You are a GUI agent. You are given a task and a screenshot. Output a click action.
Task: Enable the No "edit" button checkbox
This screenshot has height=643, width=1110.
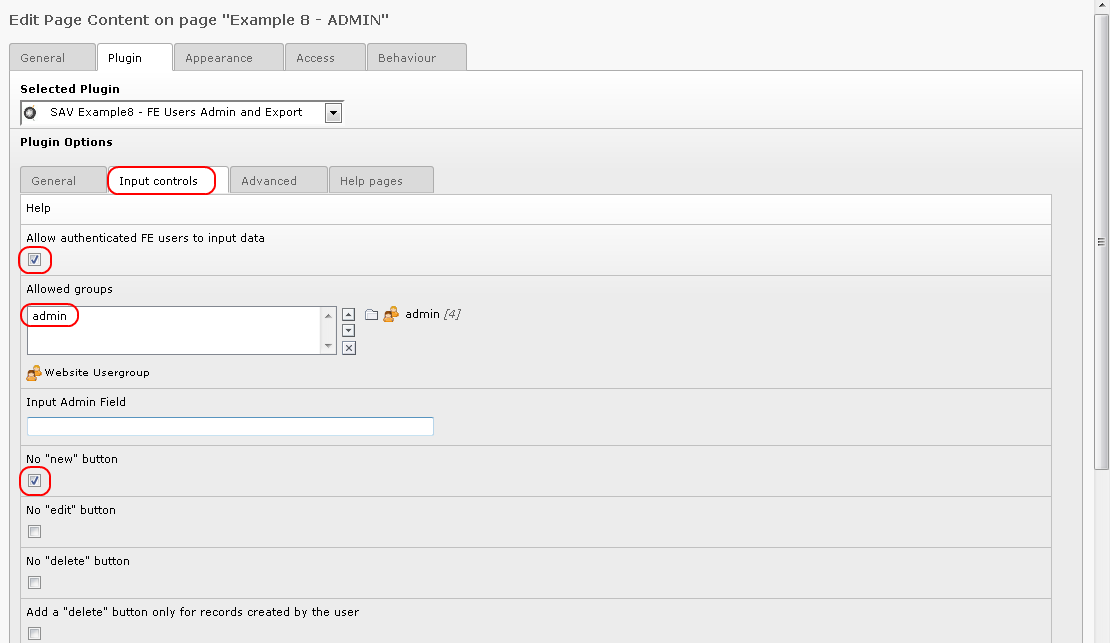pyautogui.click(x=34, y=532)
